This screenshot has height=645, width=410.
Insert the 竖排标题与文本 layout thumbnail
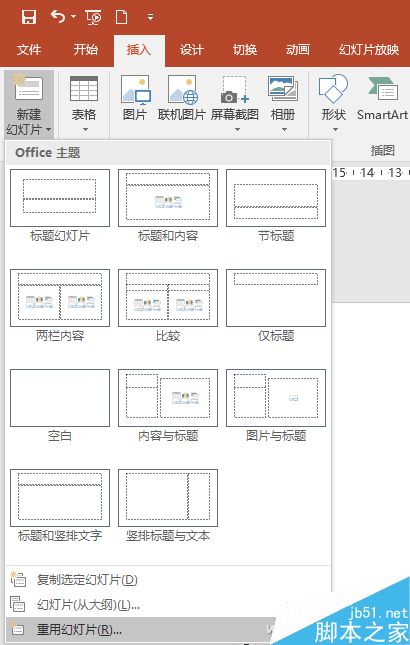click(x=168, y=498)
